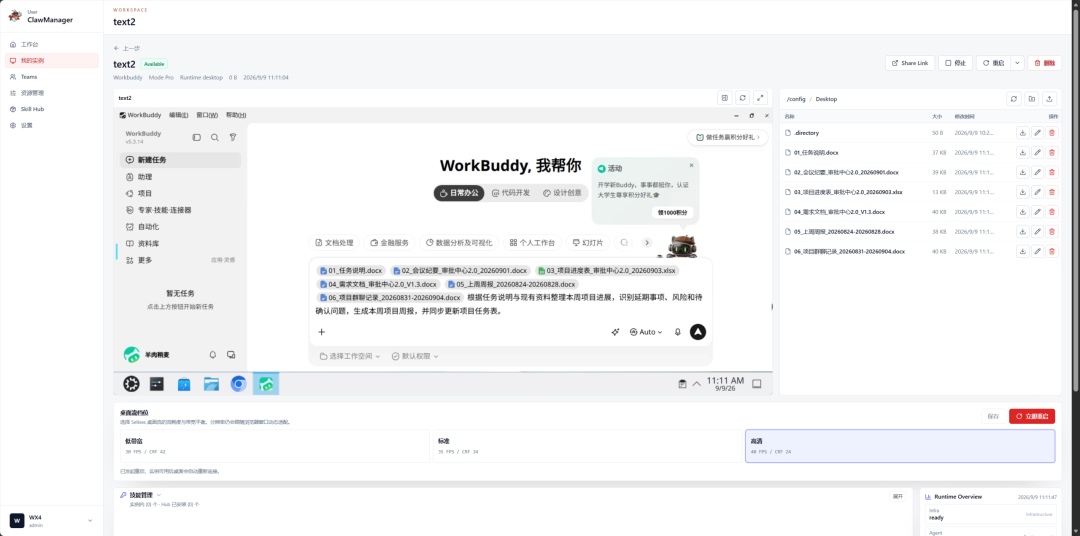The image size is (1080, 536).
Task: Refresh the Desktop file list
Action: pos(1014,99)
